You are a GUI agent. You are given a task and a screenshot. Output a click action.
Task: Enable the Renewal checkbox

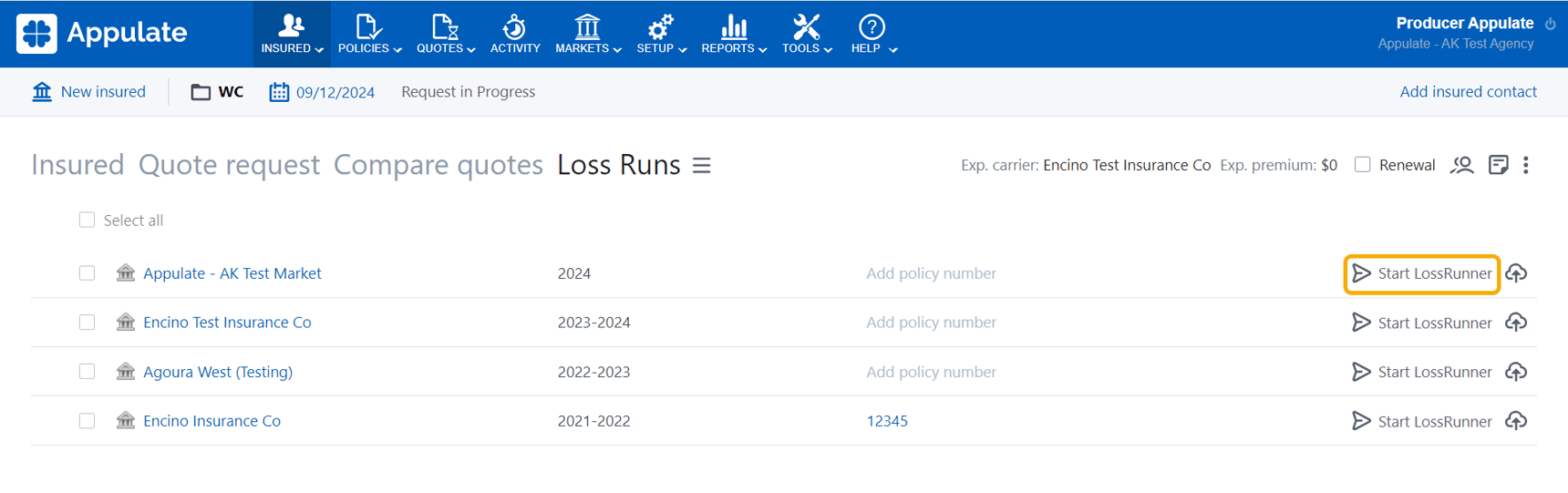pyautogui.click(x=1362, y=165)
